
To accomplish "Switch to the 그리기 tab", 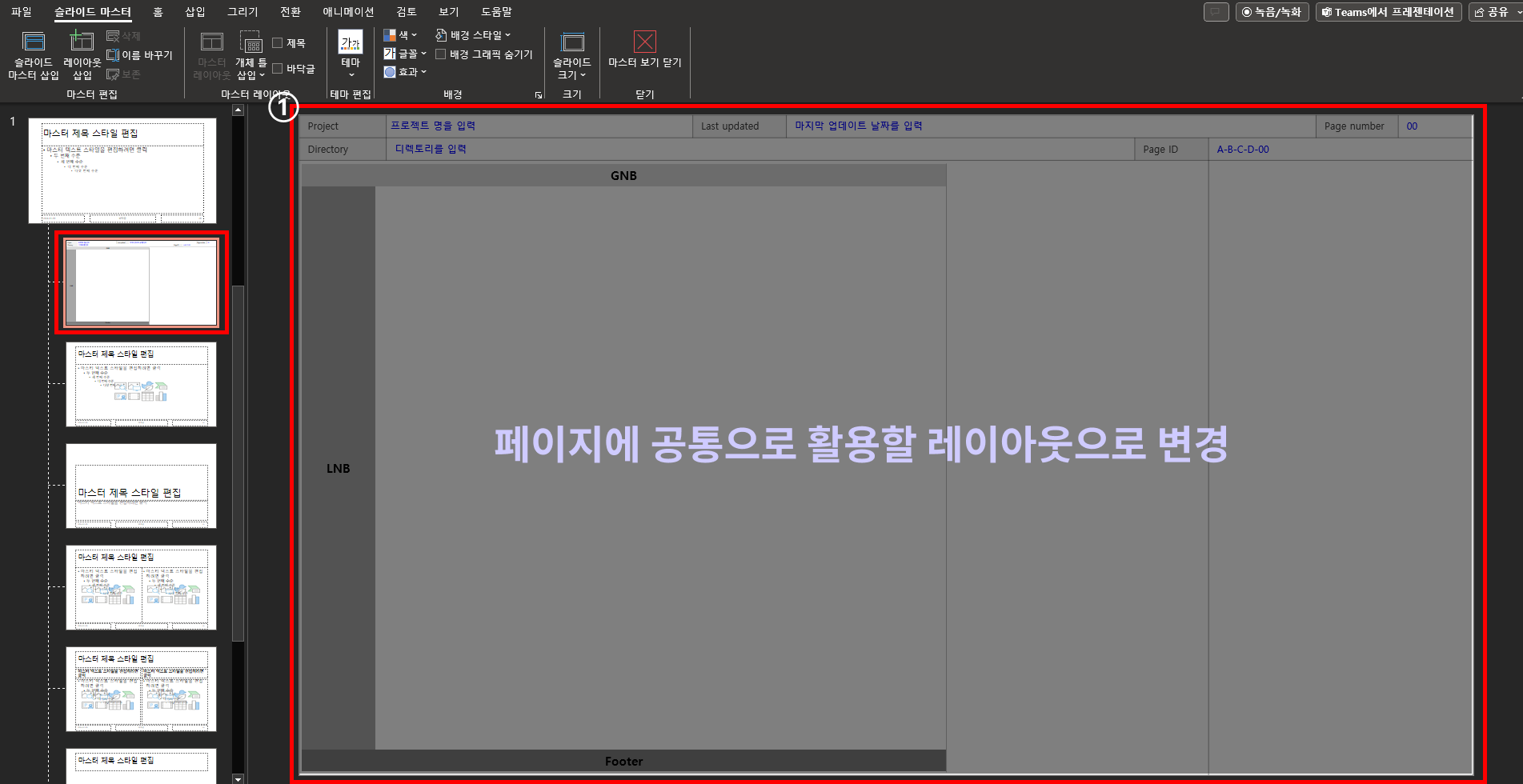I will (x=242, y=12).
